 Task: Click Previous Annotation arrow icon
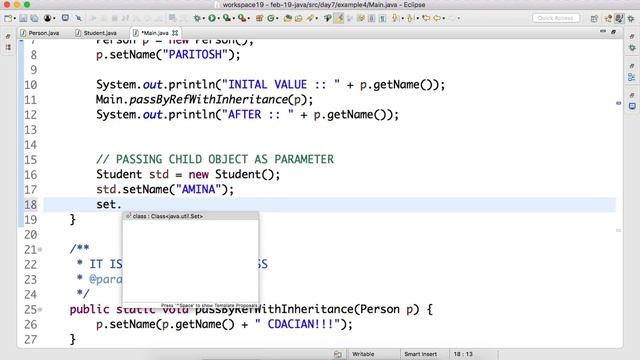[x=410, y=18]
